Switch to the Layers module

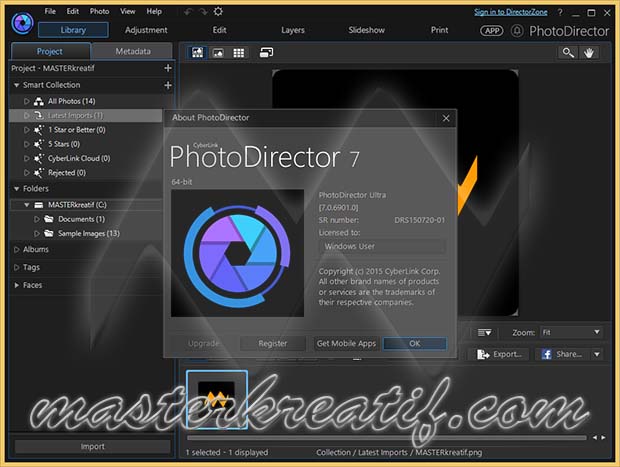pos(293,30)
